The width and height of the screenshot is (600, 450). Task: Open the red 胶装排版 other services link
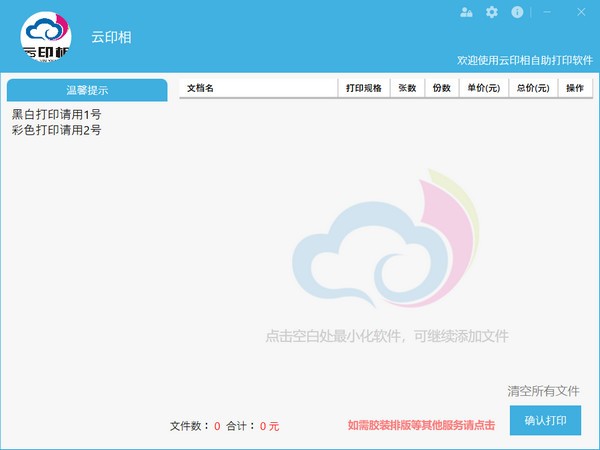421,425
